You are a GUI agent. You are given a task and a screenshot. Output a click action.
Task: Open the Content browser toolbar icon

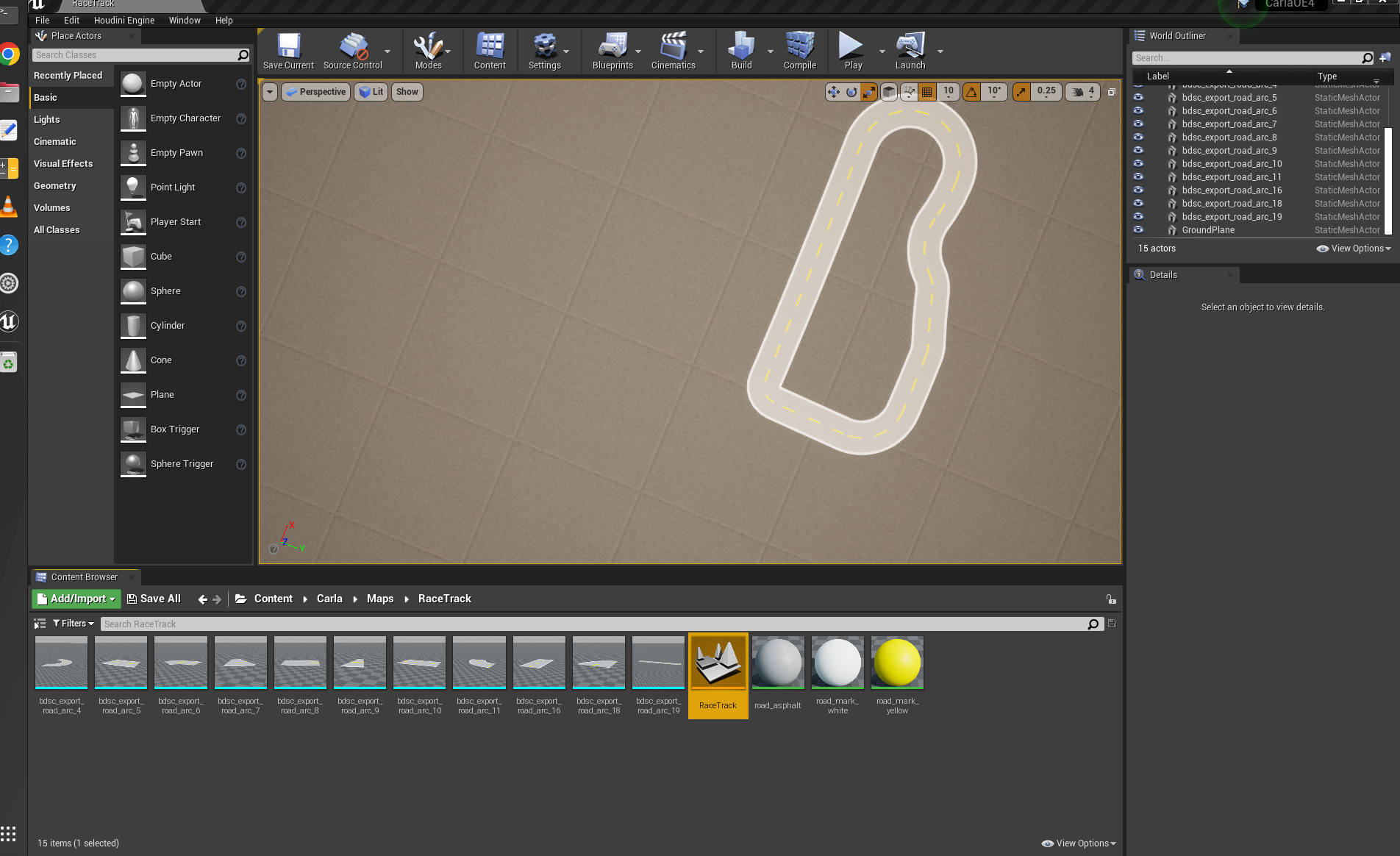tap(490, 51)
